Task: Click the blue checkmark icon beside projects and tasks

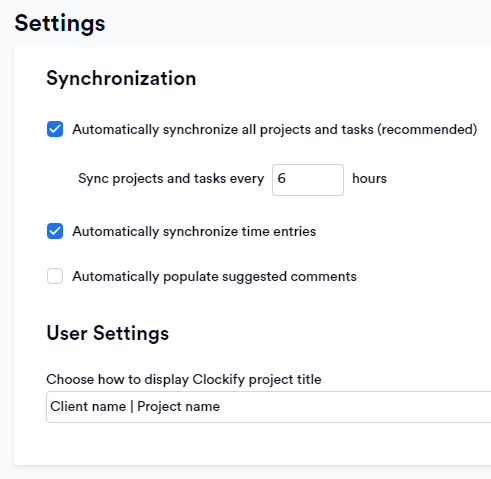Action: (x=55, y=129)
